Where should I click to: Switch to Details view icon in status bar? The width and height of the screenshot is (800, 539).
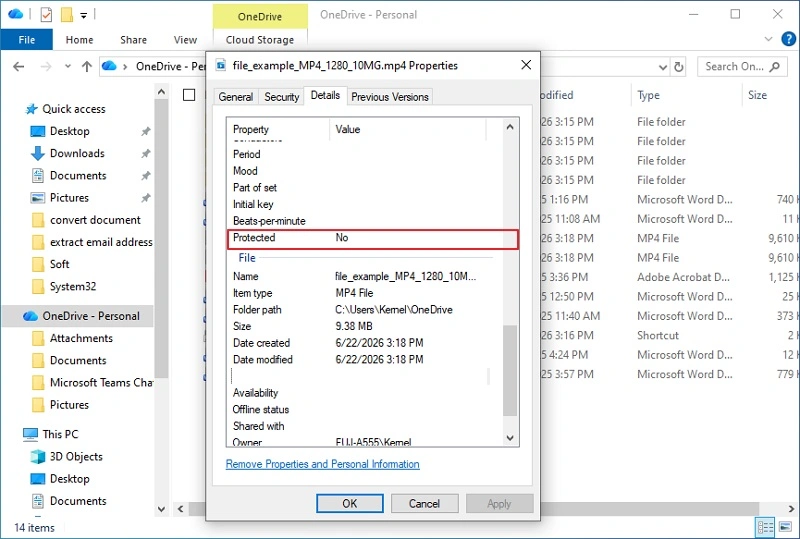765,527
